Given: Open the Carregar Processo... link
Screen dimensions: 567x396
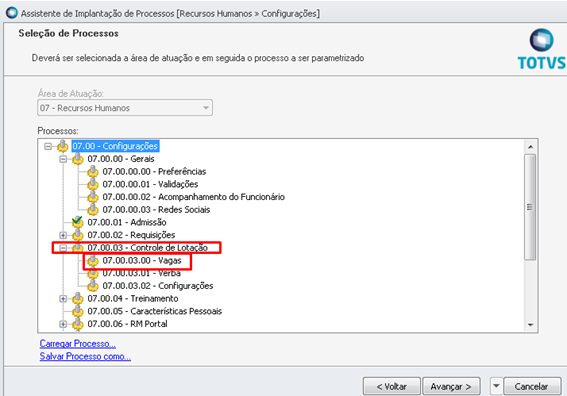Looking at the screenshot, I should 78,343.
